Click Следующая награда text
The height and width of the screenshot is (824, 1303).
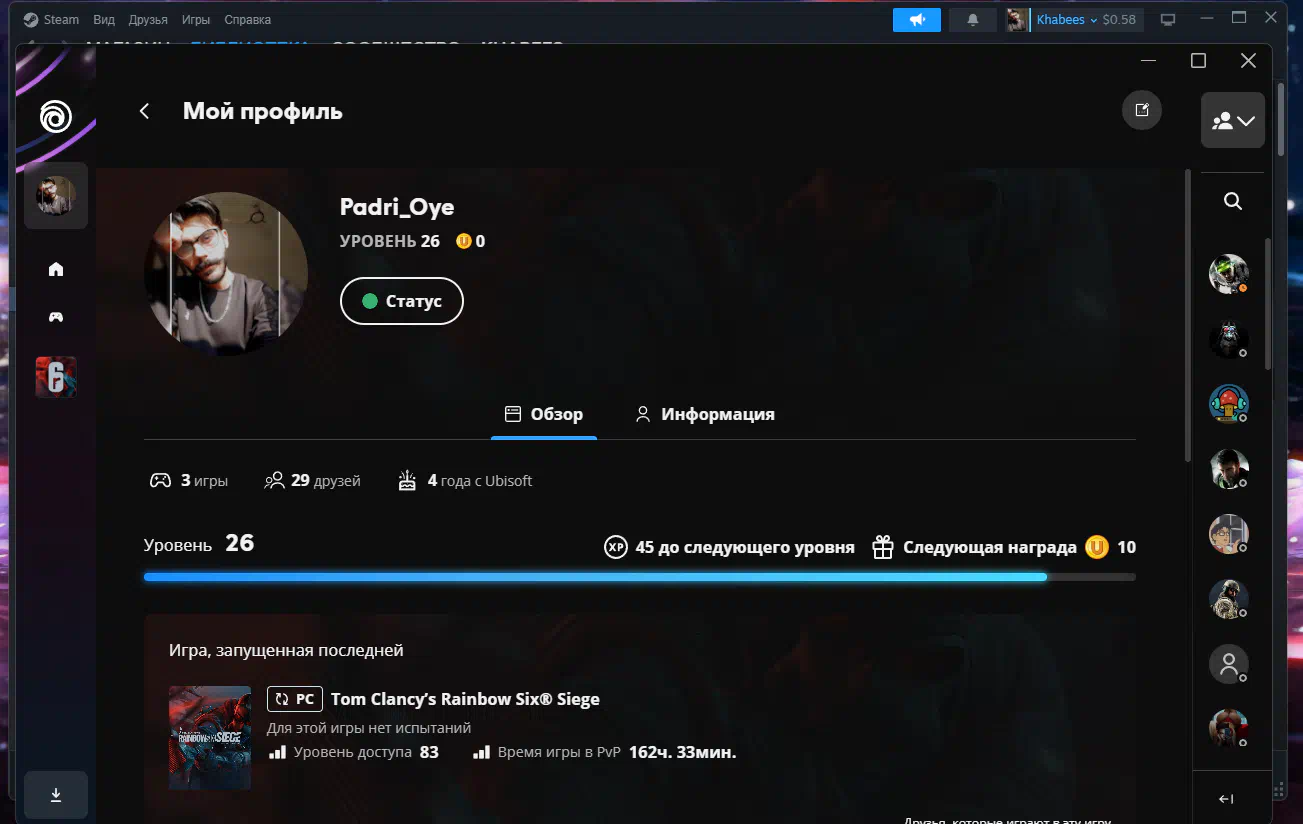[x=990, y=547]
